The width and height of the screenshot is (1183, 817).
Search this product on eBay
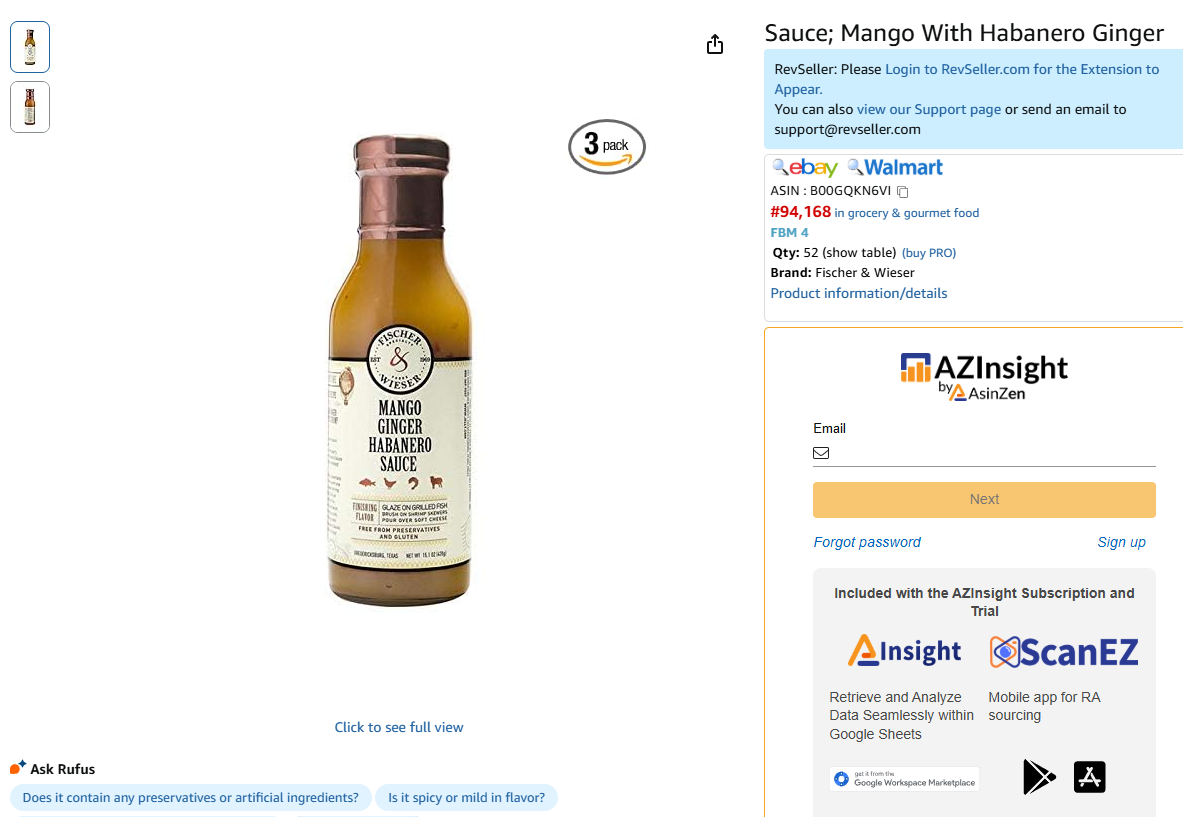806,168
